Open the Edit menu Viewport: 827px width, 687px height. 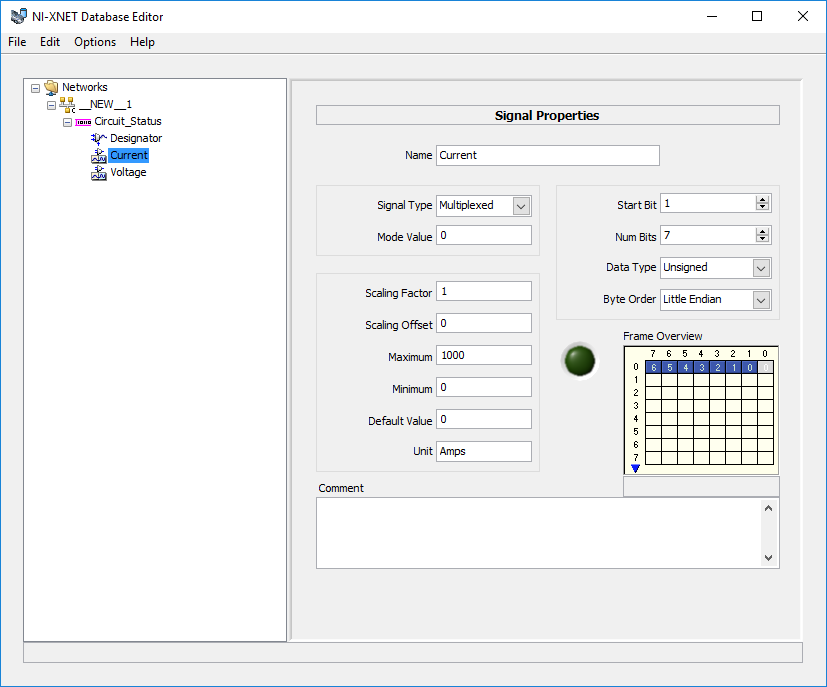coord(50,42)
